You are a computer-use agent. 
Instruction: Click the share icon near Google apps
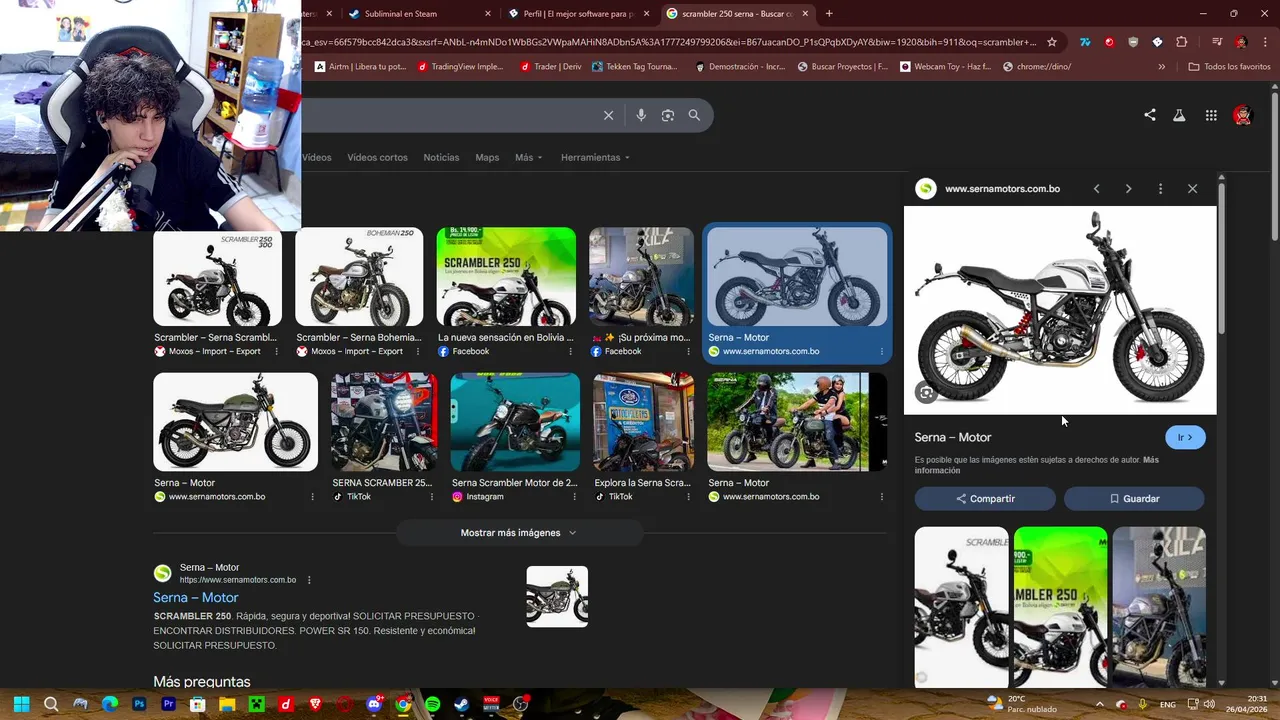tap(1150, 115)
